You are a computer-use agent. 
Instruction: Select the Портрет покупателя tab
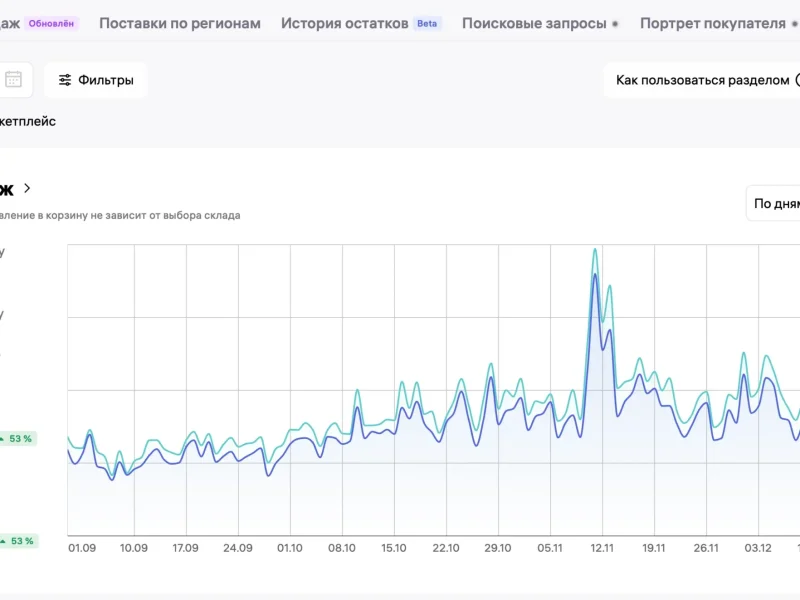click(712, 23)
